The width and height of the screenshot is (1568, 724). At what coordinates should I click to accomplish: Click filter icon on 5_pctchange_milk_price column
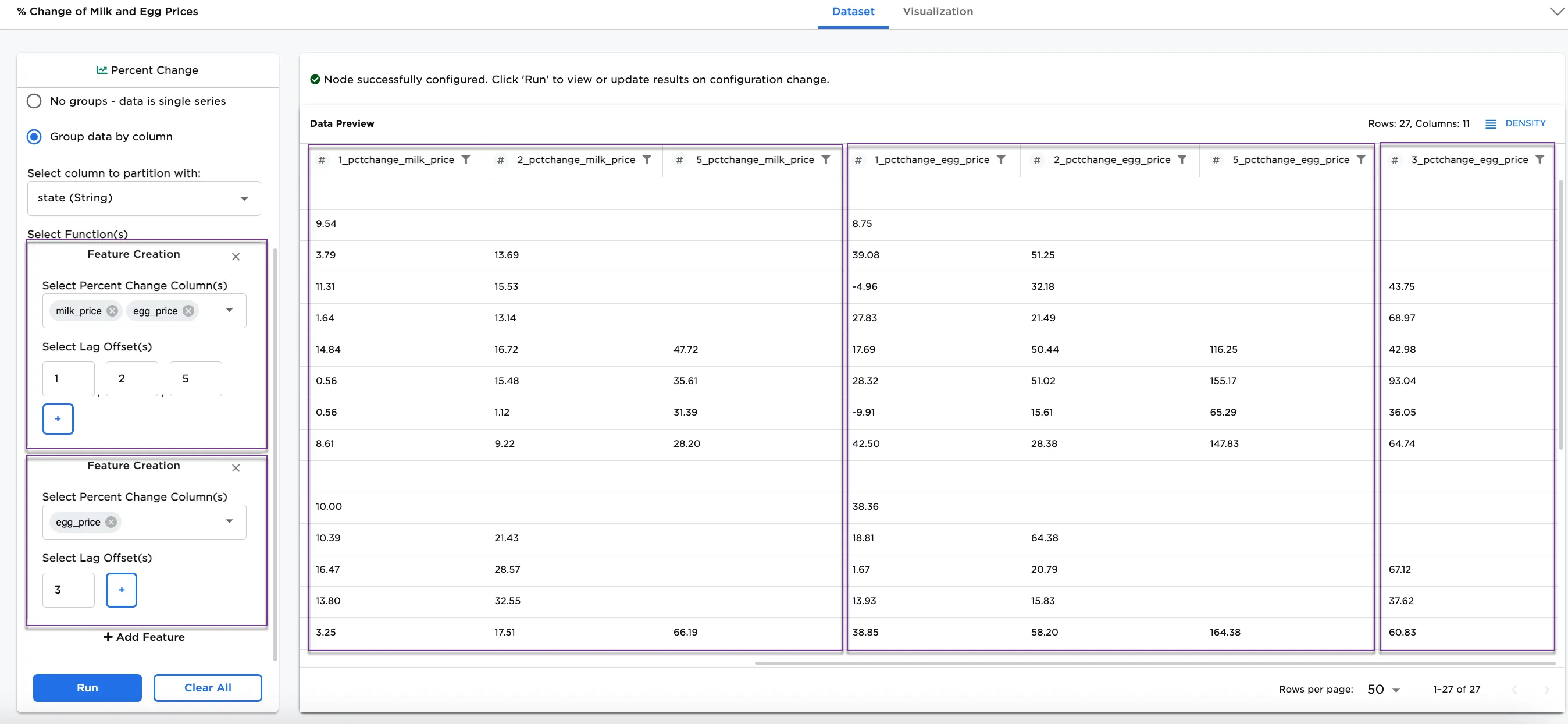(x=826, y=159)
